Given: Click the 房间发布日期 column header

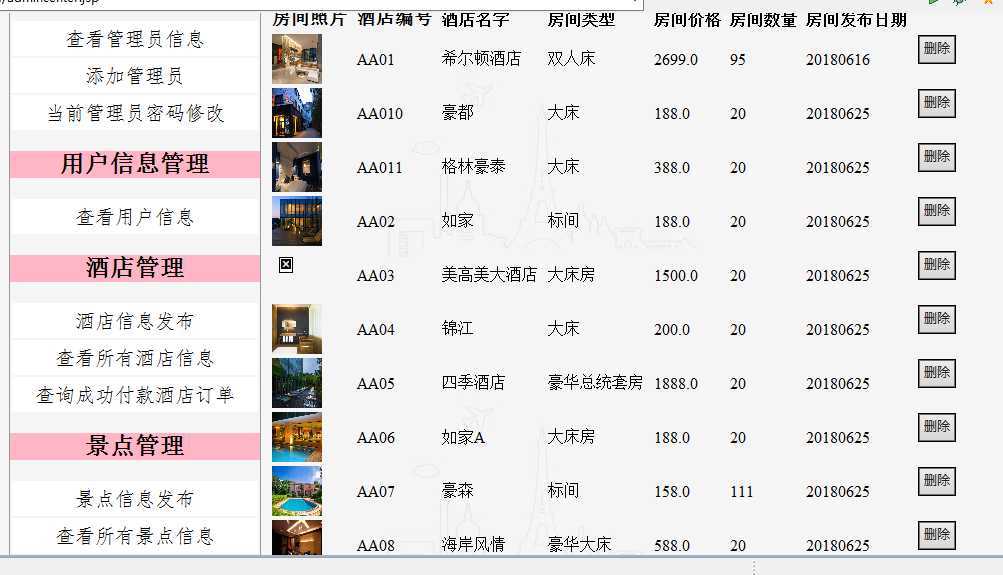Looking at the screenshot, I should point(856,20).
